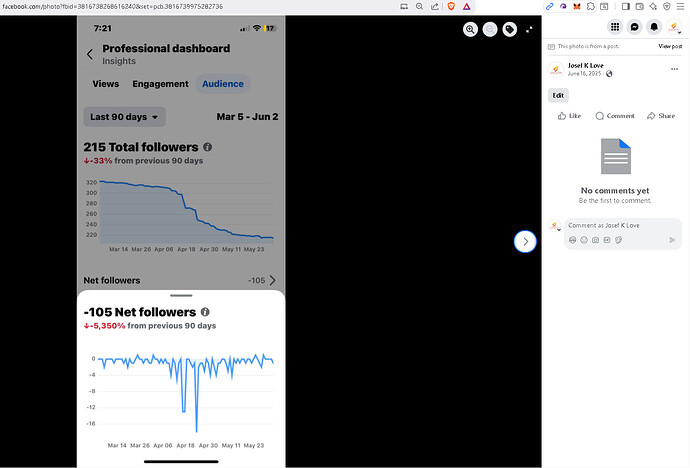
Task: Open Messenger chats
Action: pos(634,27)
